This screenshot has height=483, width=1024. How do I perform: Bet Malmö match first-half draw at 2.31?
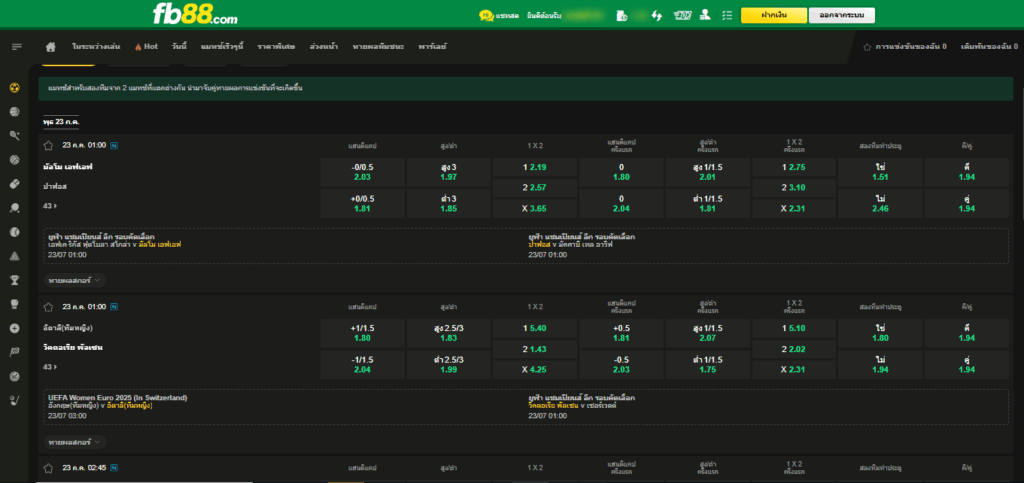point(793,209)
